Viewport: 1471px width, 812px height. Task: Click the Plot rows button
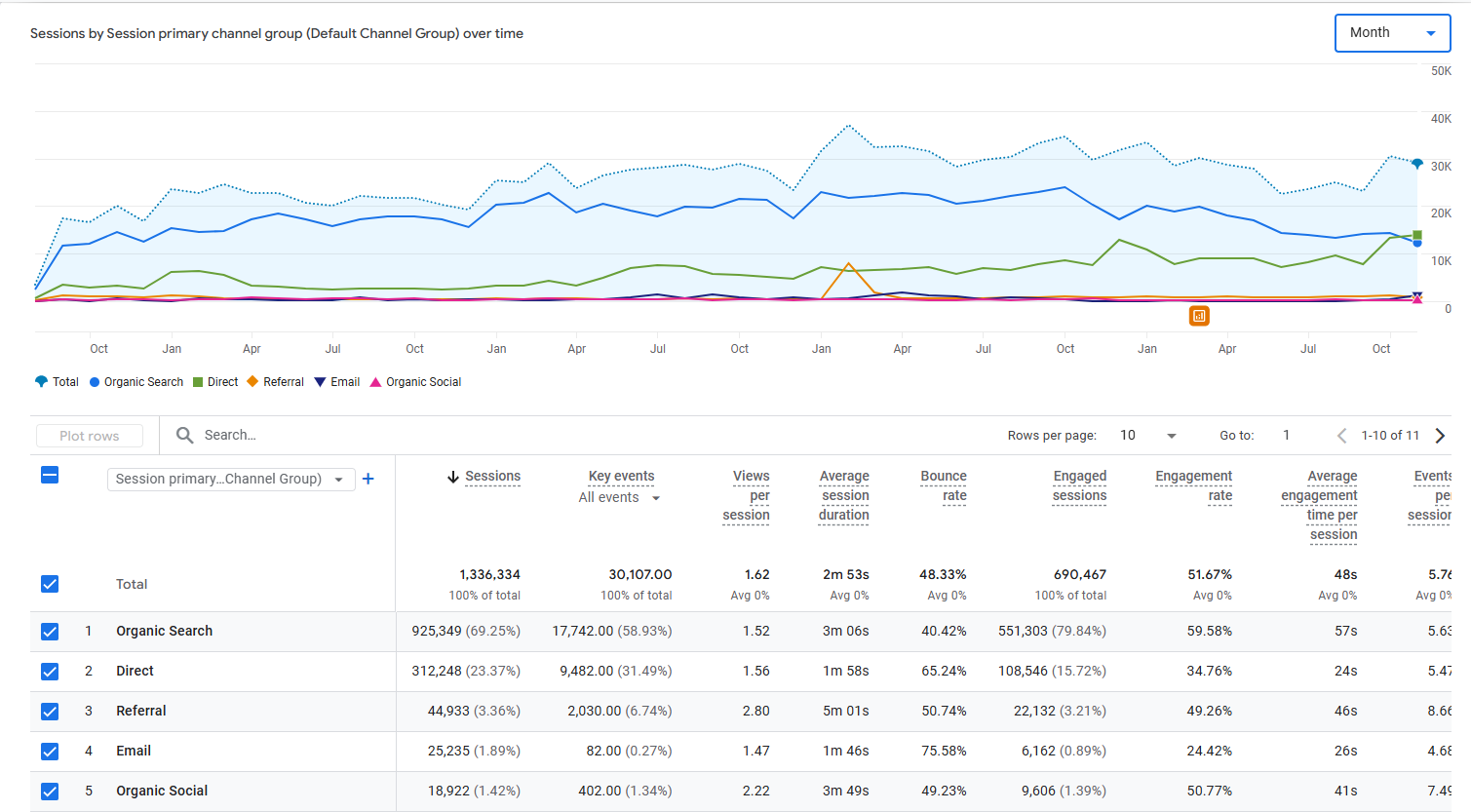90,436
